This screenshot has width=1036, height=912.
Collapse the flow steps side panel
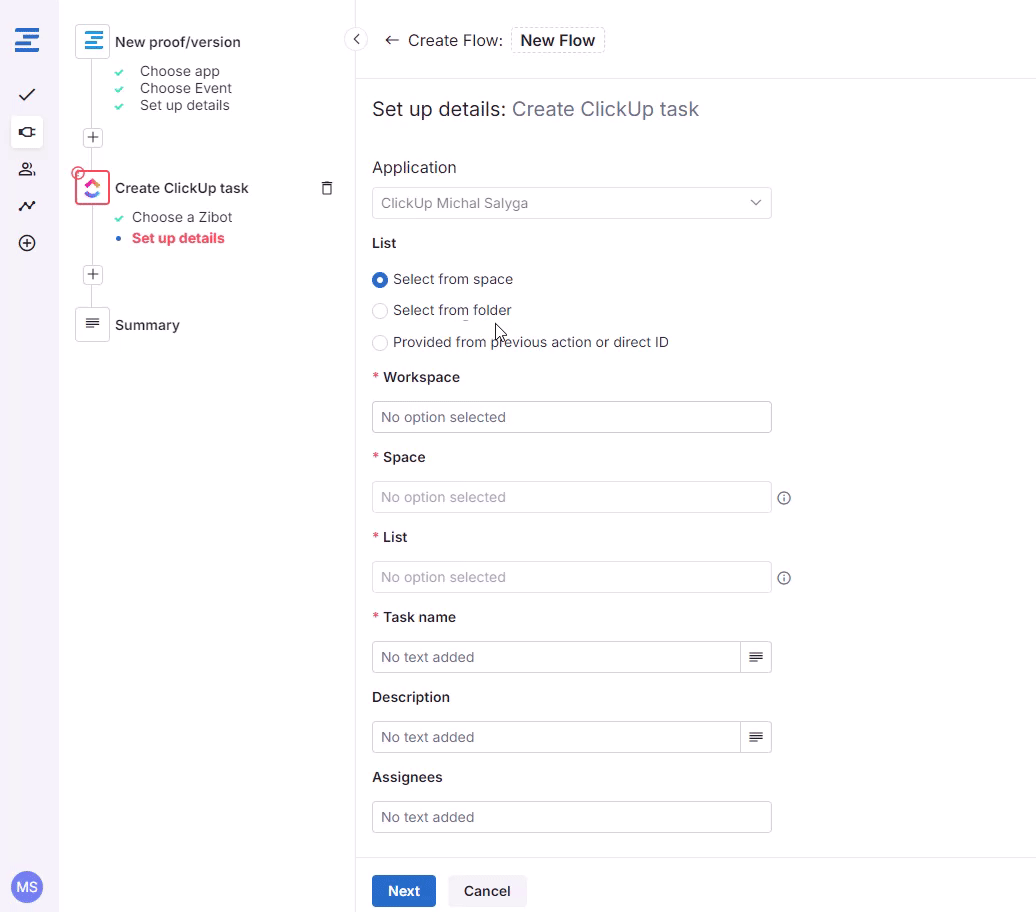click(356, 40)
